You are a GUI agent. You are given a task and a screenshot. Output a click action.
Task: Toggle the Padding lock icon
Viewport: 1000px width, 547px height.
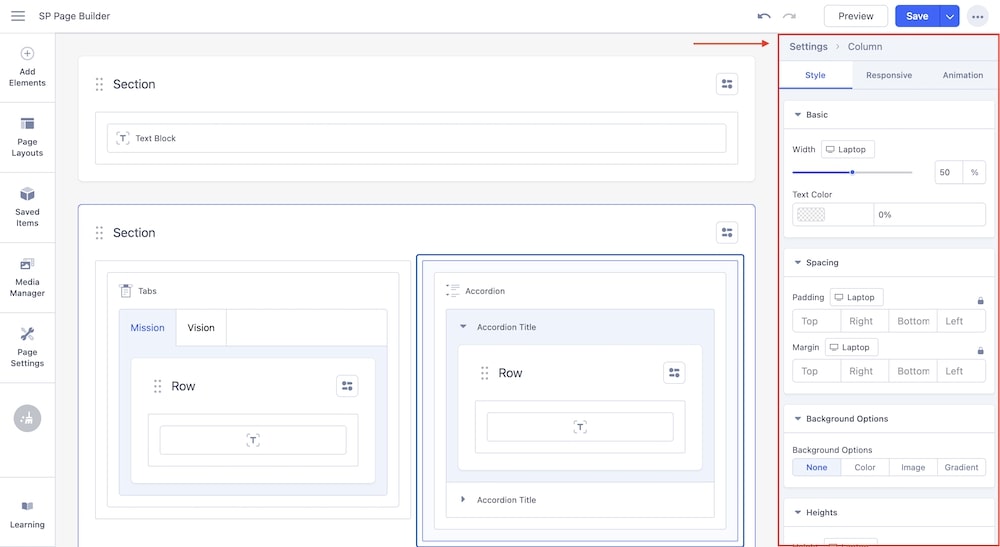(x=980, y=299)
